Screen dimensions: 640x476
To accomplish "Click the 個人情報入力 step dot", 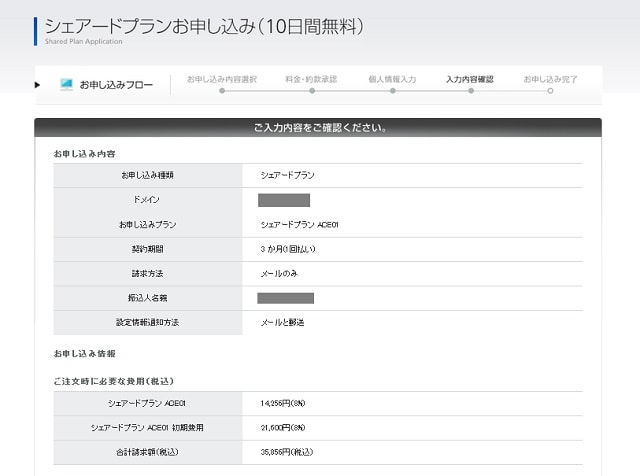I will pos(391,91).
